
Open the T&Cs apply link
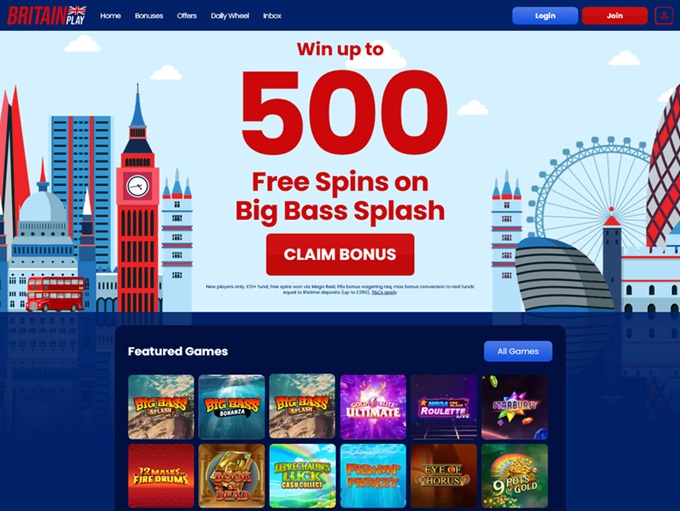tap(384, 292)
